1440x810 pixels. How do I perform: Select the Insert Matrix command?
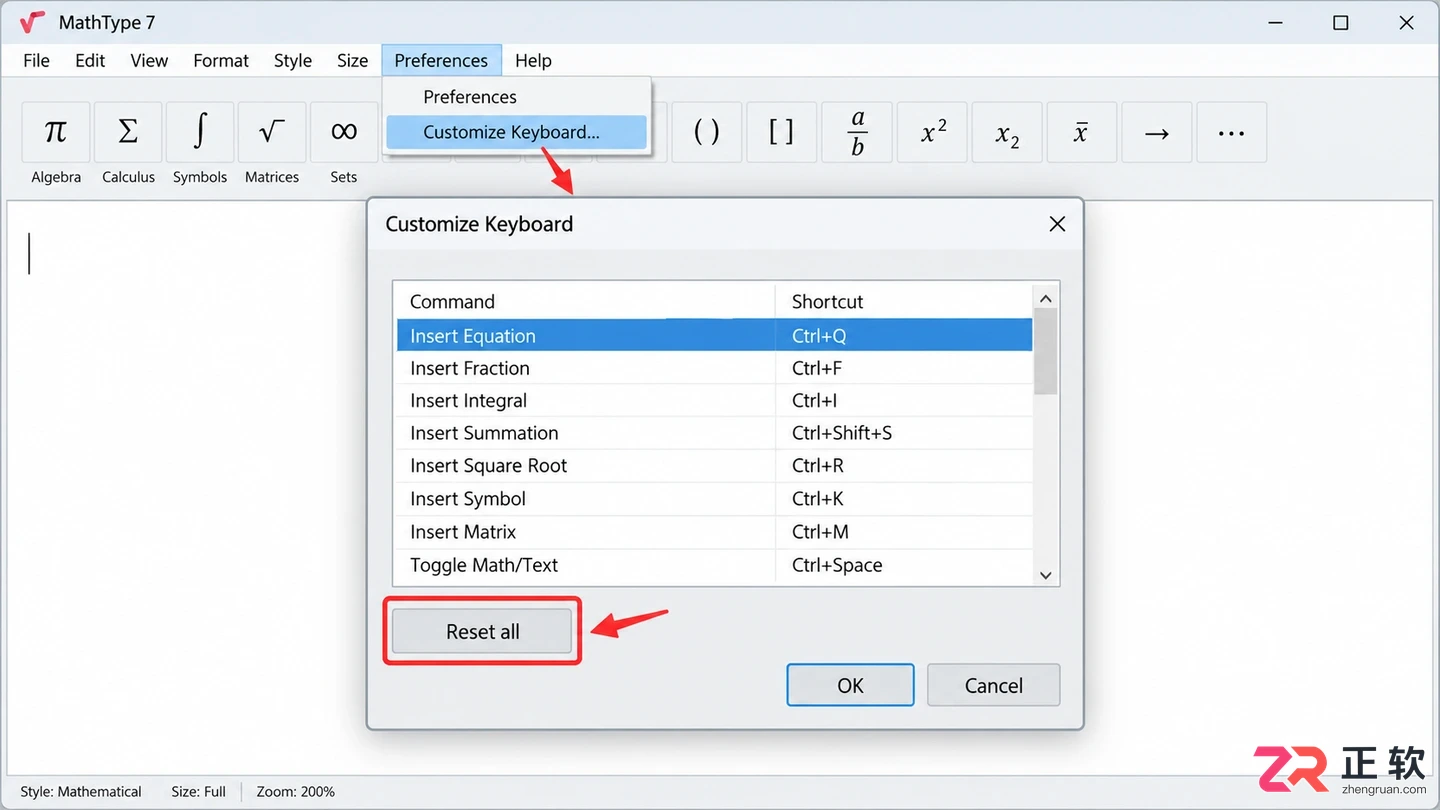(714, 531)
